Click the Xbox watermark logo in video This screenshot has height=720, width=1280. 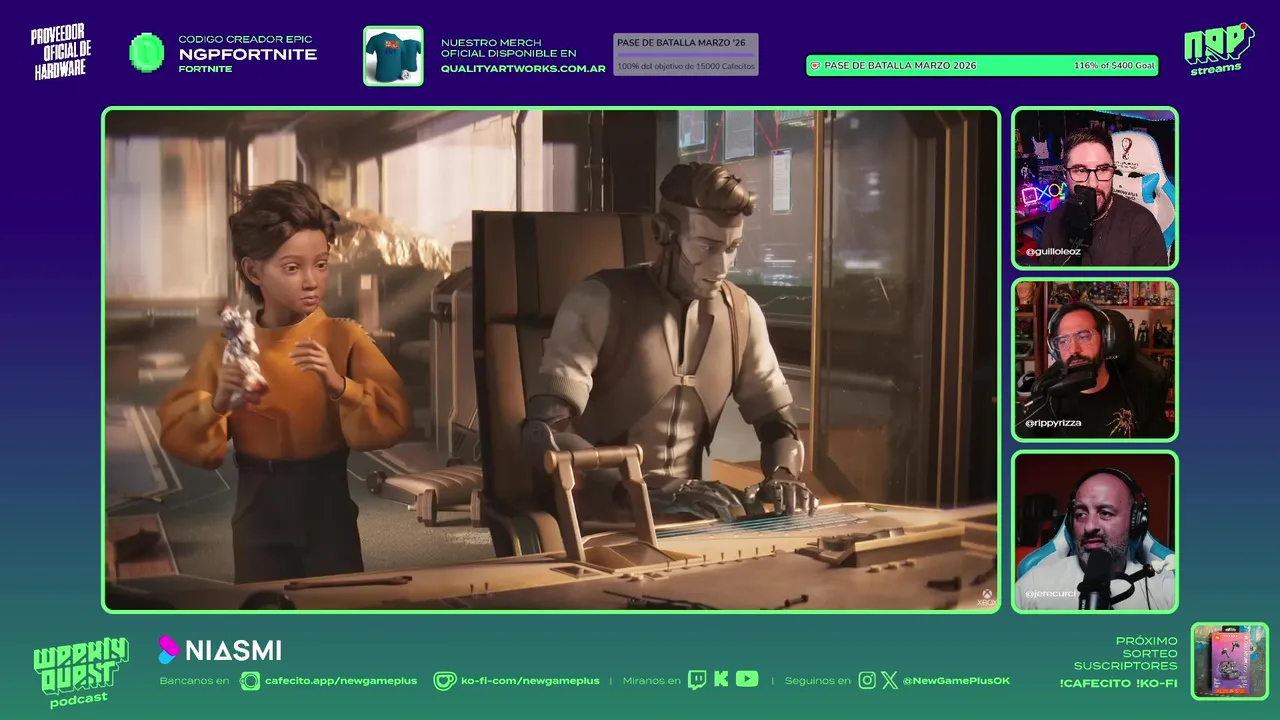986,598
